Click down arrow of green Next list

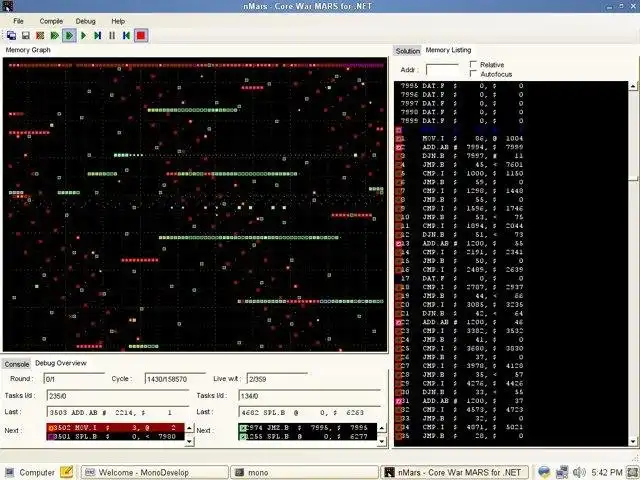(x=381, y=442)
